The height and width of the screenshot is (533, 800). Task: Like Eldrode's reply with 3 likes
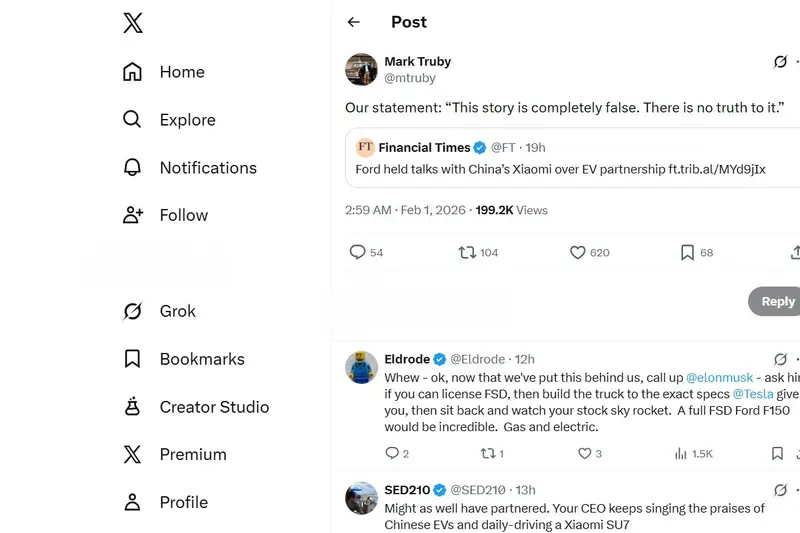585,454
